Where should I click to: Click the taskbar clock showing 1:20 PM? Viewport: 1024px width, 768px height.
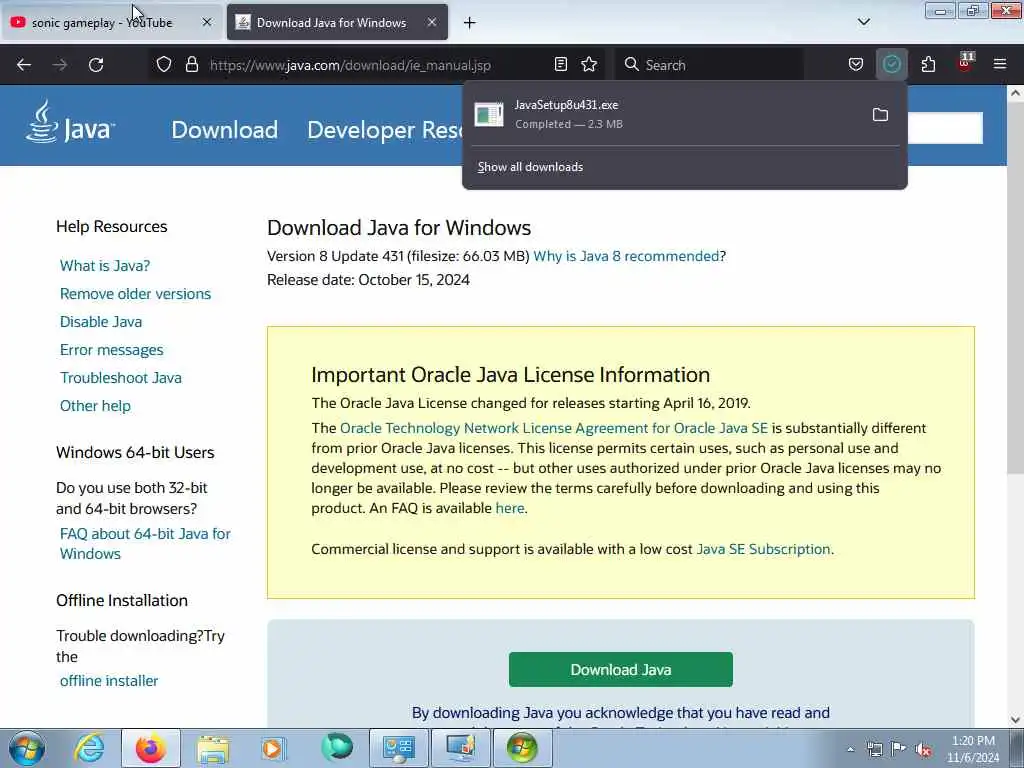coord(973,749)
